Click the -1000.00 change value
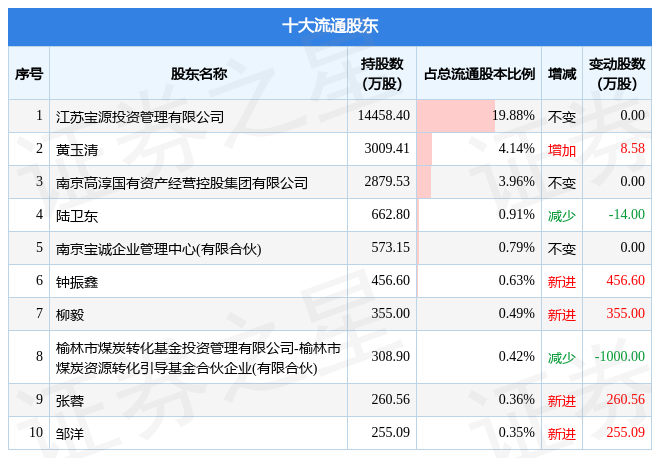Image resolution: width=652 pixels, height=458 pixels. pos(620,356)
